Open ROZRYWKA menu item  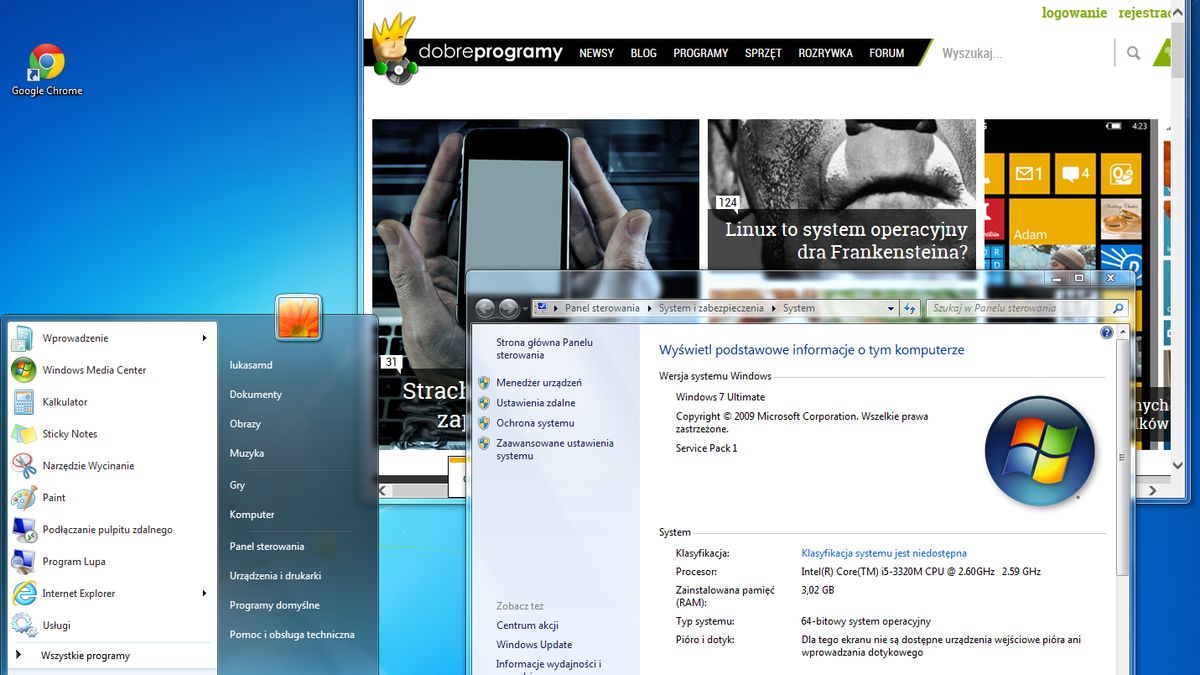point(826,53)
